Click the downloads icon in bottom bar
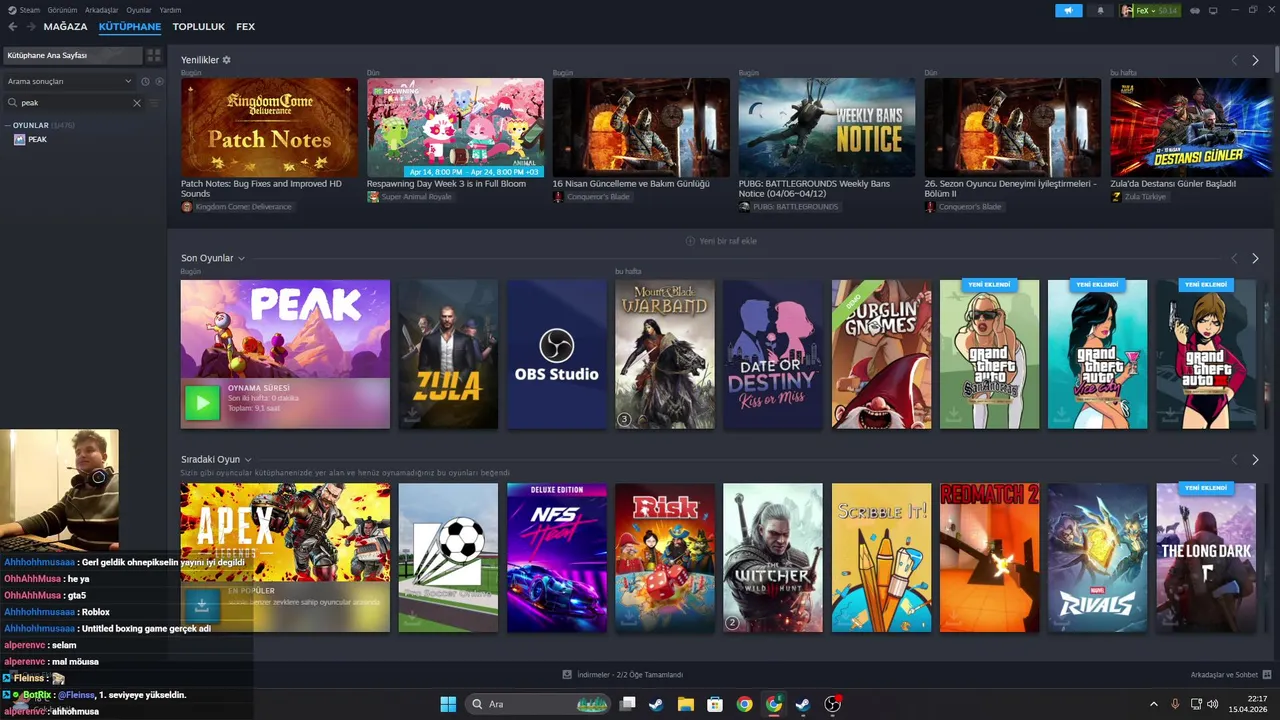This screenshot has height=720, width=1280. (x=567, y=675)
